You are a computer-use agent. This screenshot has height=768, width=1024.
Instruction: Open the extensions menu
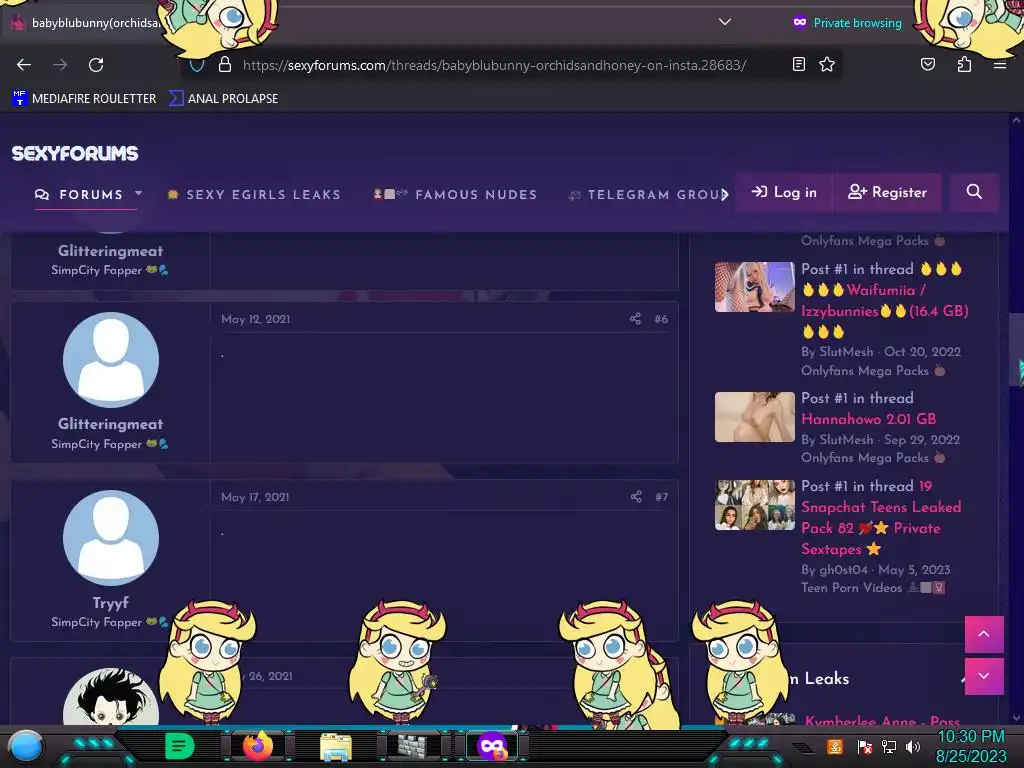click(964, 64)
